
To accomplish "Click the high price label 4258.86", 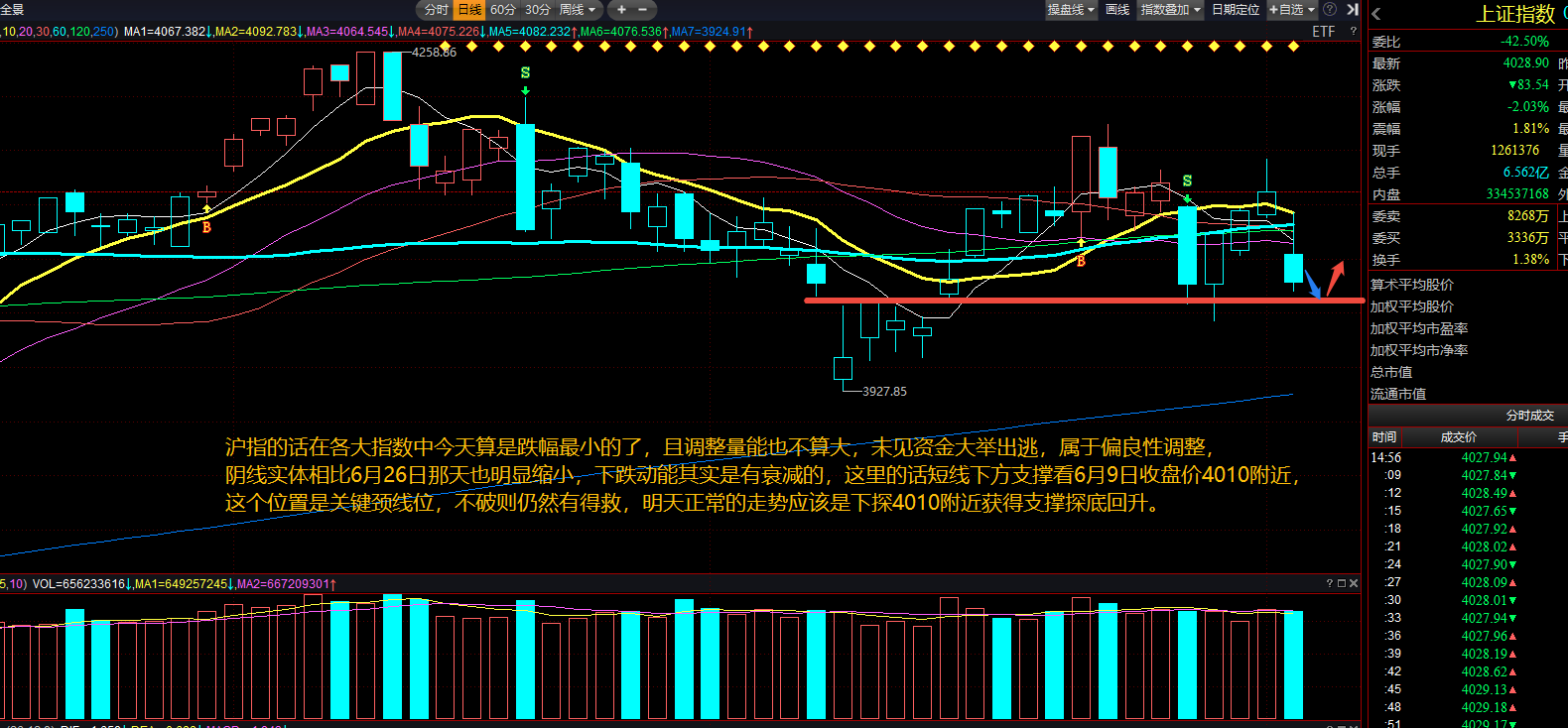I will (x=434, y=52).
